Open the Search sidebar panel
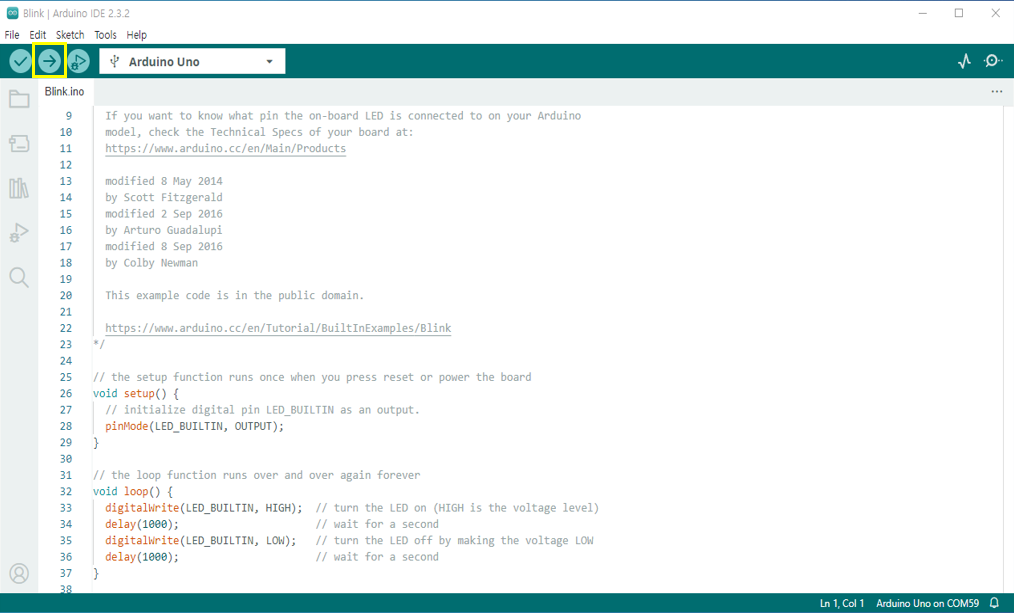This screenshot has height=613, width=1014. (x=19, y=277)
